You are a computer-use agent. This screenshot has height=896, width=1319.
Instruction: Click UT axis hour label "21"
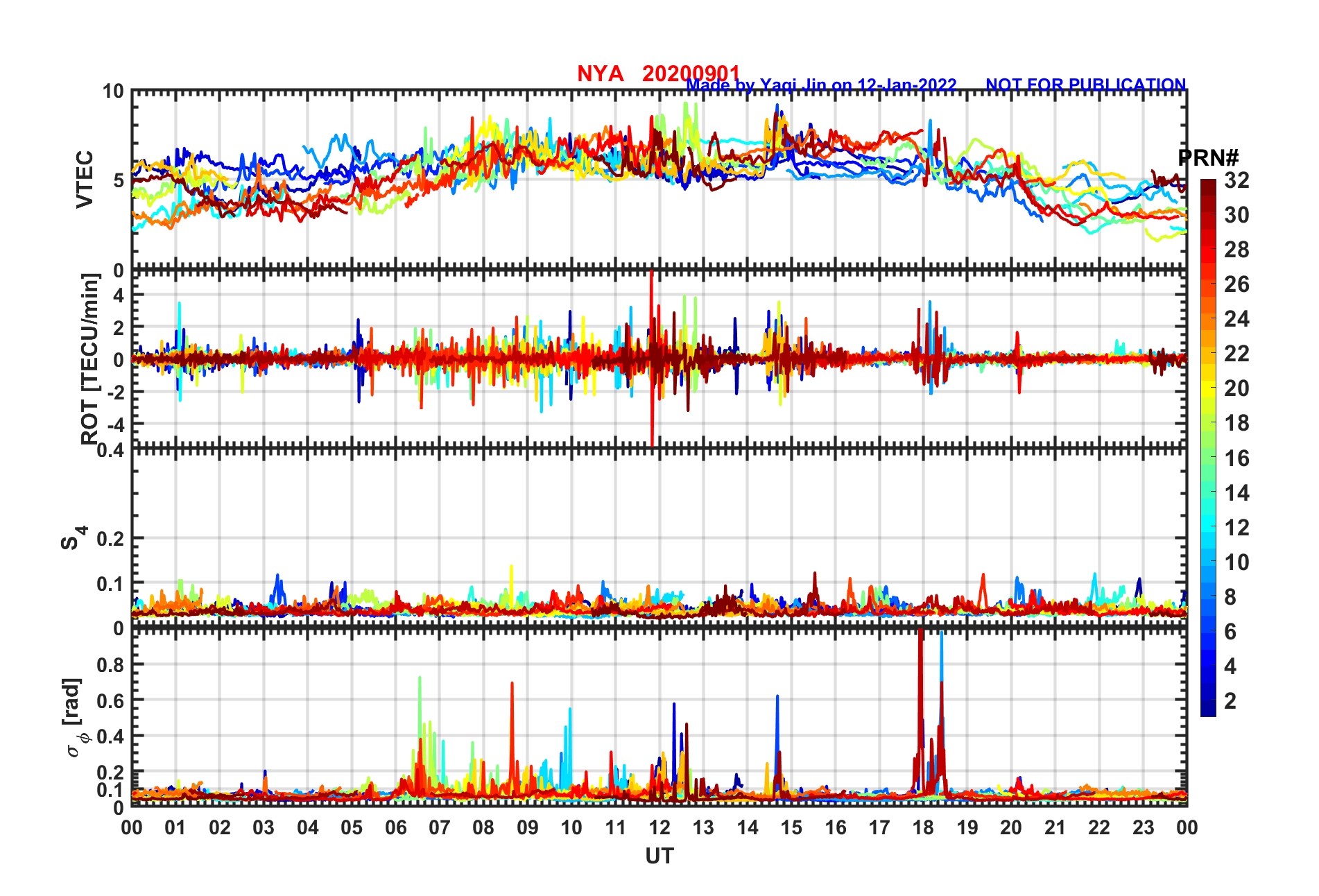tap(1055, 828)
